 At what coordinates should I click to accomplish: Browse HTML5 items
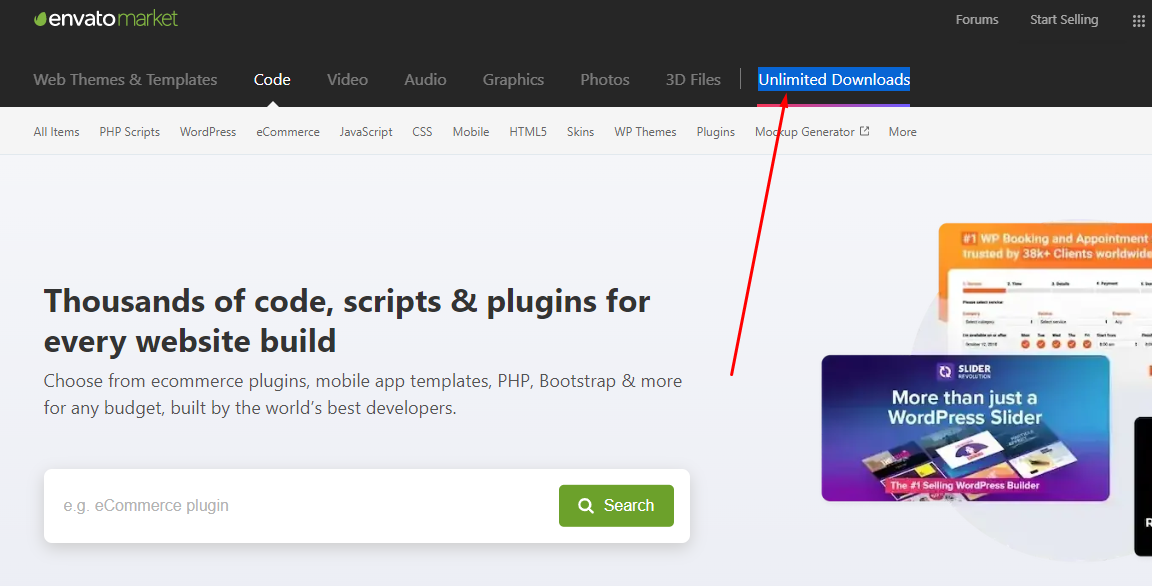(x=528, y=132)
